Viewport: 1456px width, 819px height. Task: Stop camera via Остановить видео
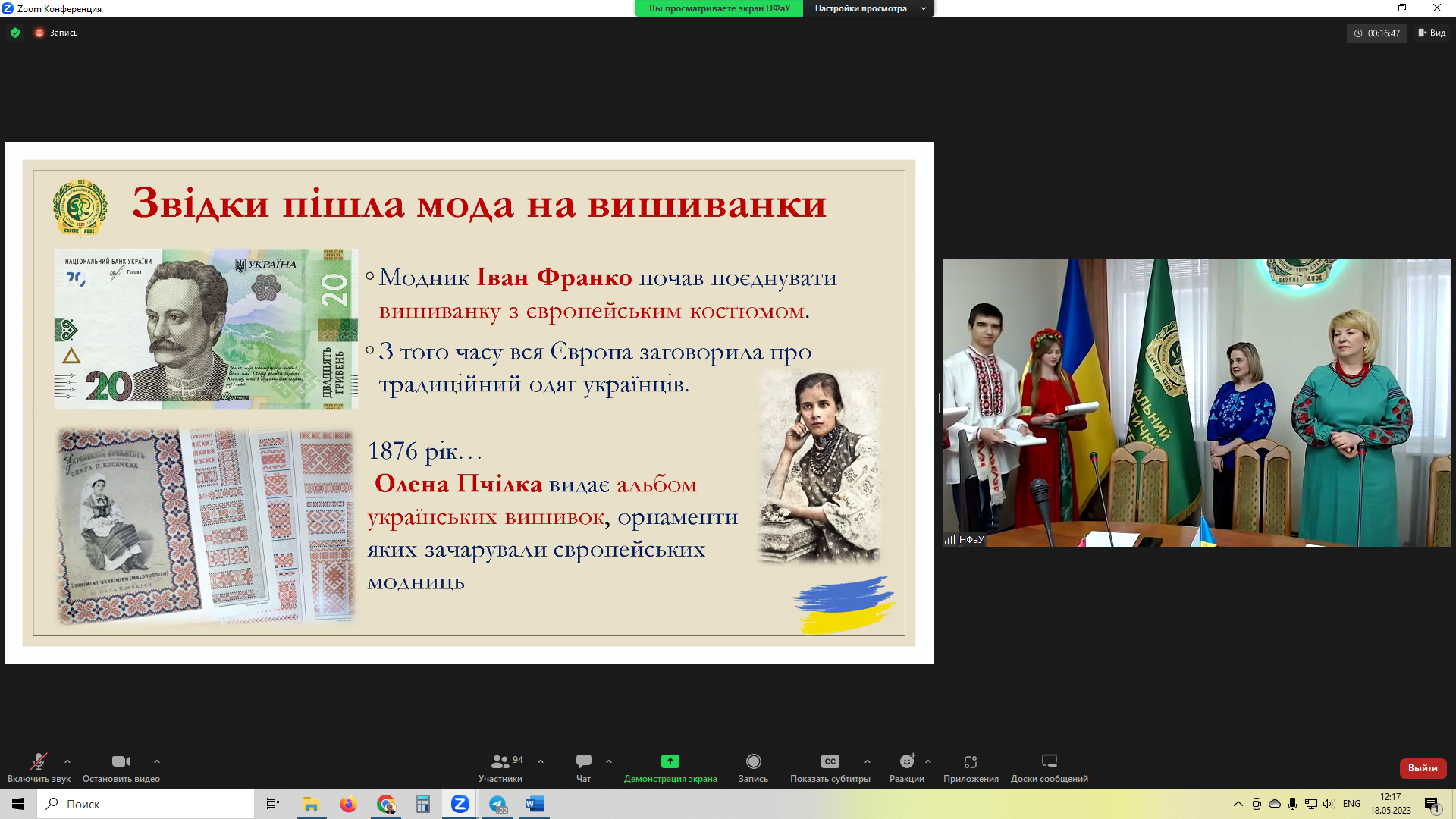pyautogui.click(x=121, y=767)
